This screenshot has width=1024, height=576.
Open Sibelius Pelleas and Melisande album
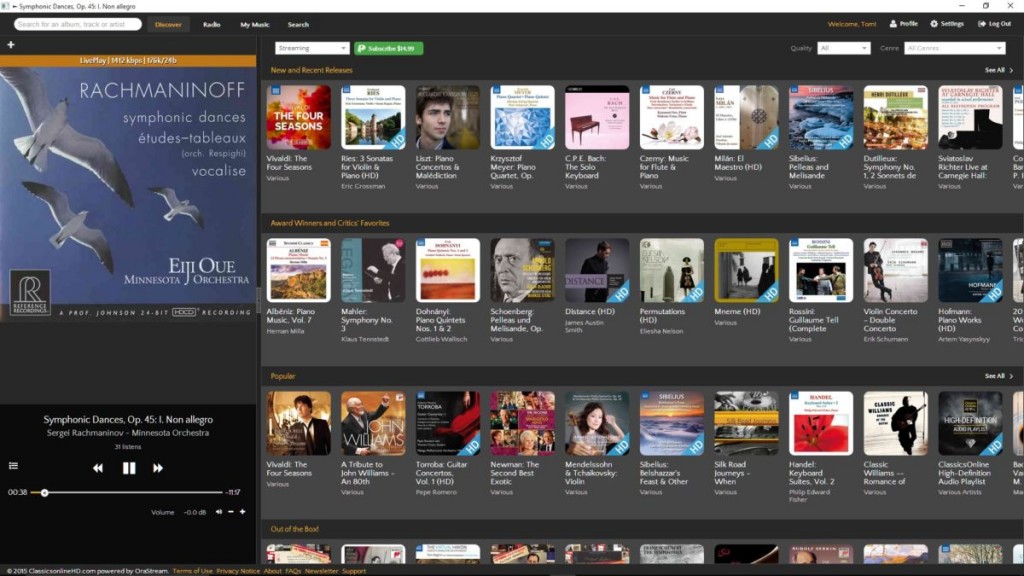click(x=821, y=118)
